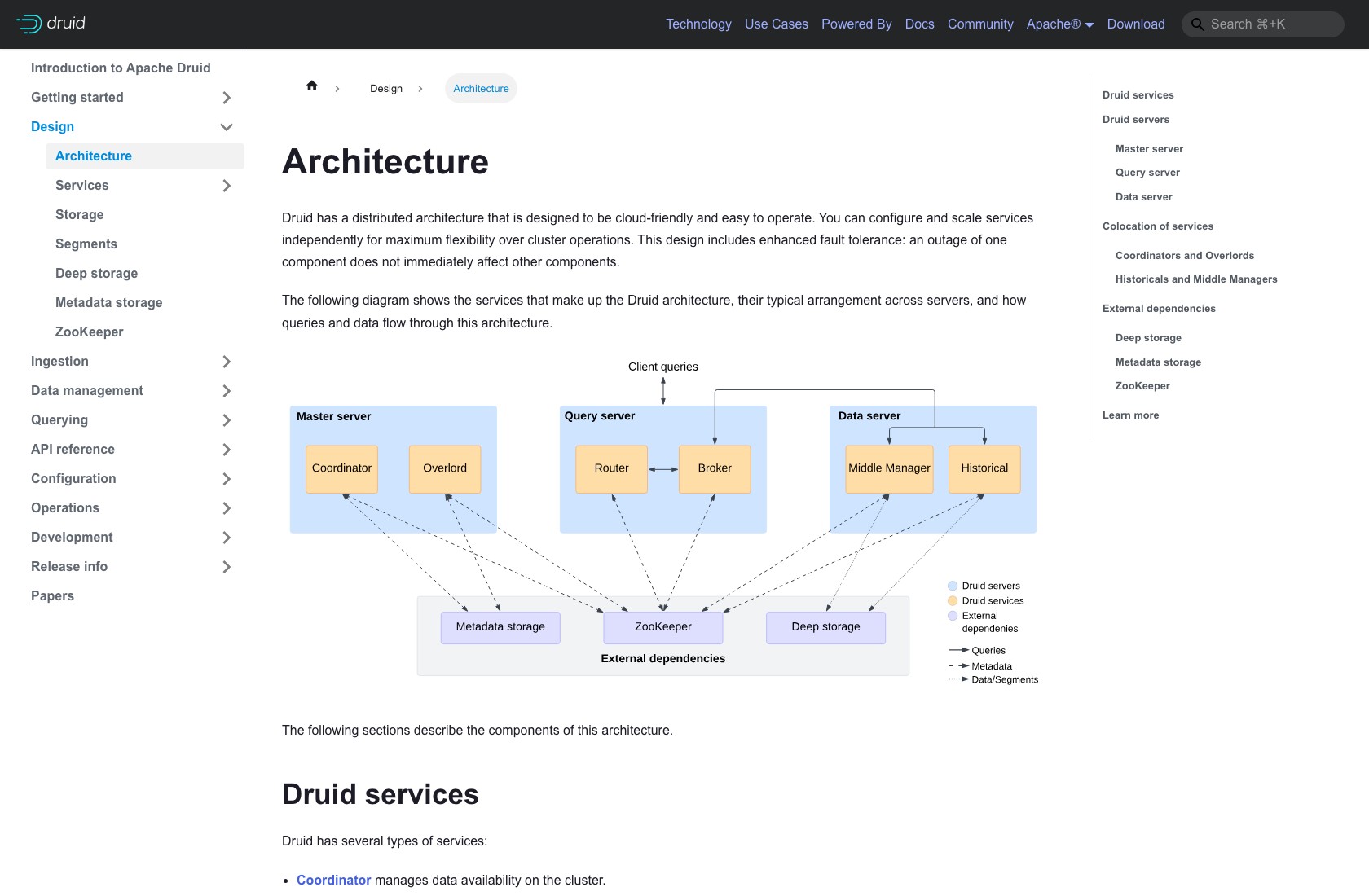Expand the Operations section

point(227,508)
